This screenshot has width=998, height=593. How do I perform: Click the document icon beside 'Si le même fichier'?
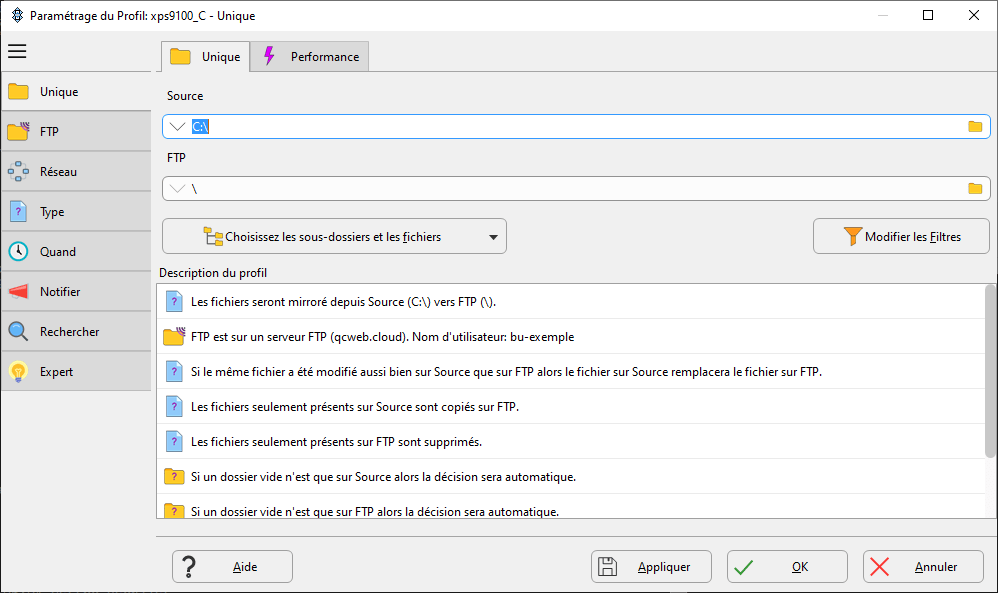click(x=174, y=372)
